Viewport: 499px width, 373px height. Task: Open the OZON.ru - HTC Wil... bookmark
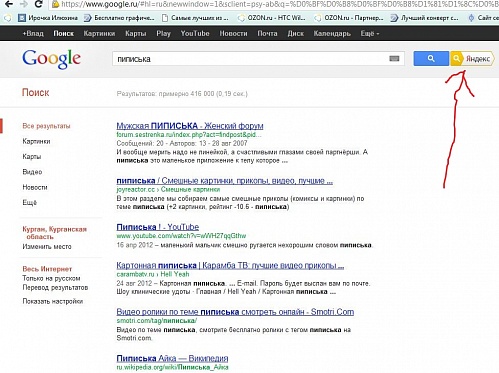[x=271, y=18]
